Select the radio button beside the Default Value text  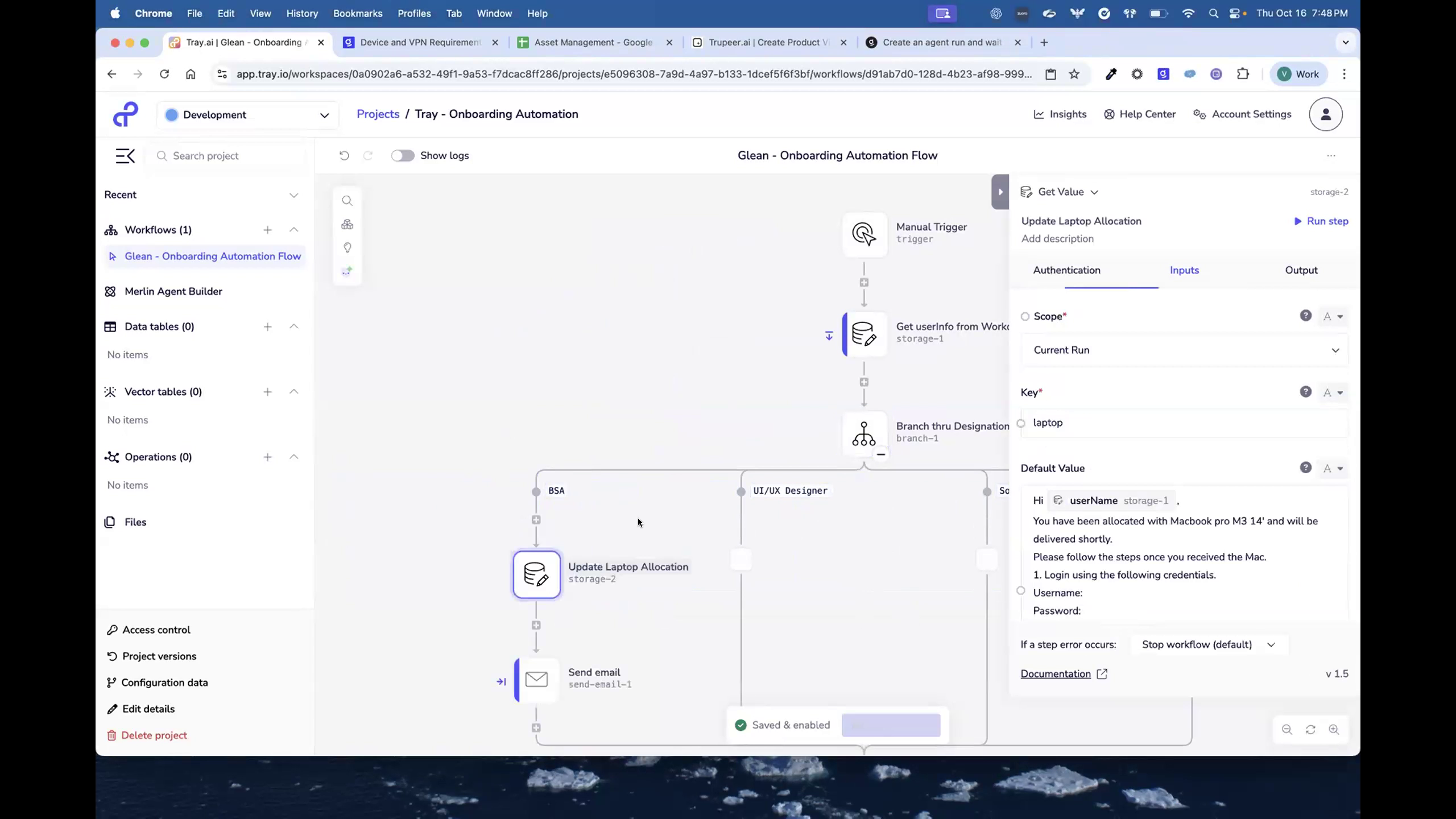click(x=1020, y=590)
